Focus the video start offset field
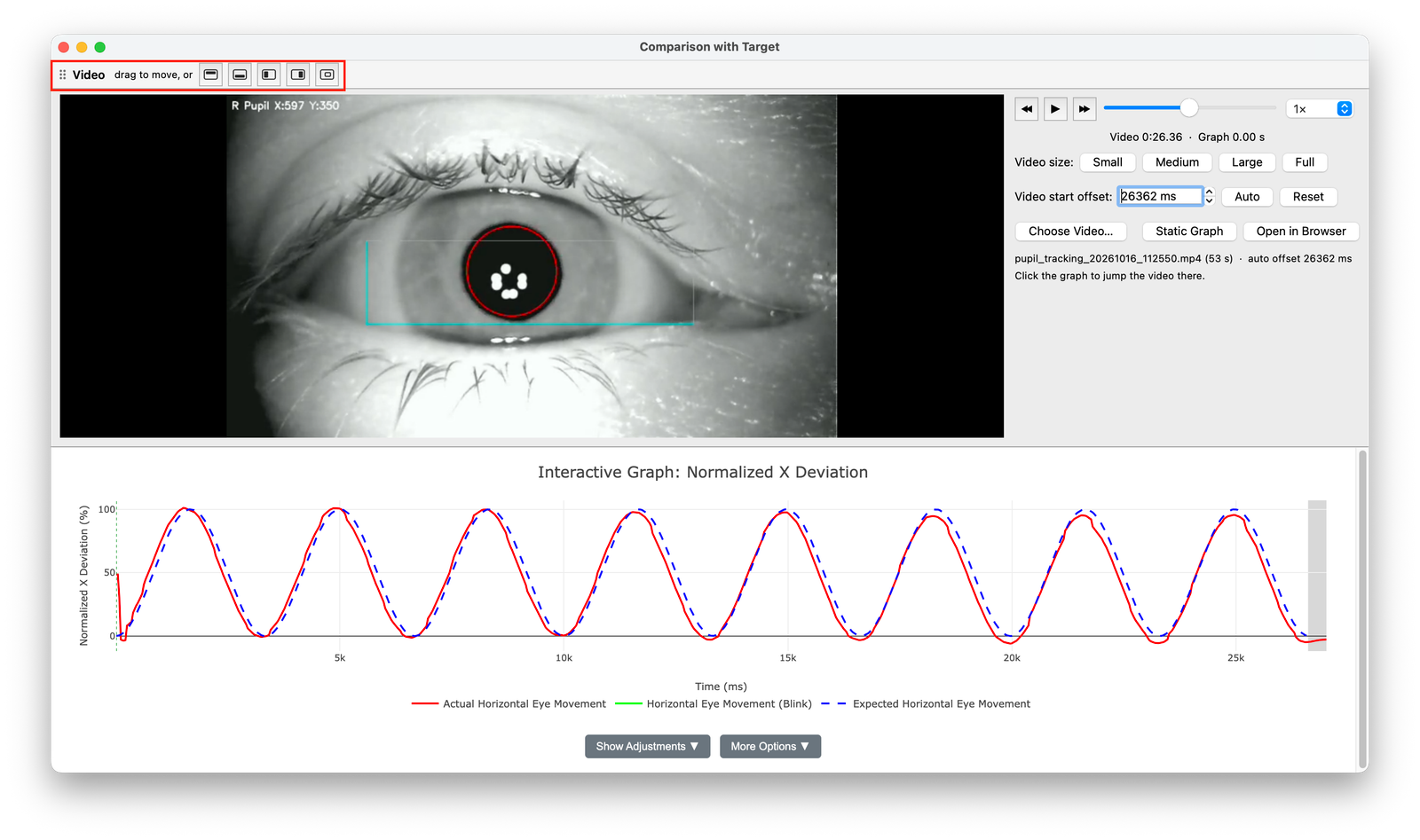Screen dimensions: 1420x840 point(1160,196)
